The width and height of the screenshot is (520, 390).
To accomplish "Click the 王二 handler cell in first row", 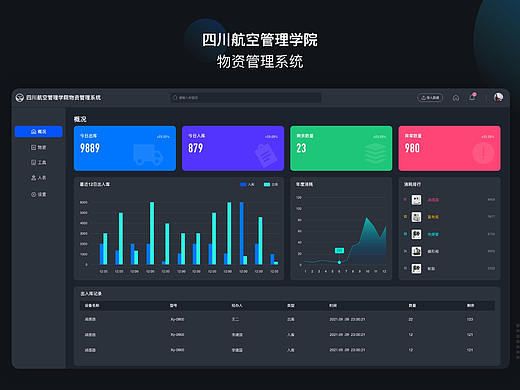I will coord(235,319).
